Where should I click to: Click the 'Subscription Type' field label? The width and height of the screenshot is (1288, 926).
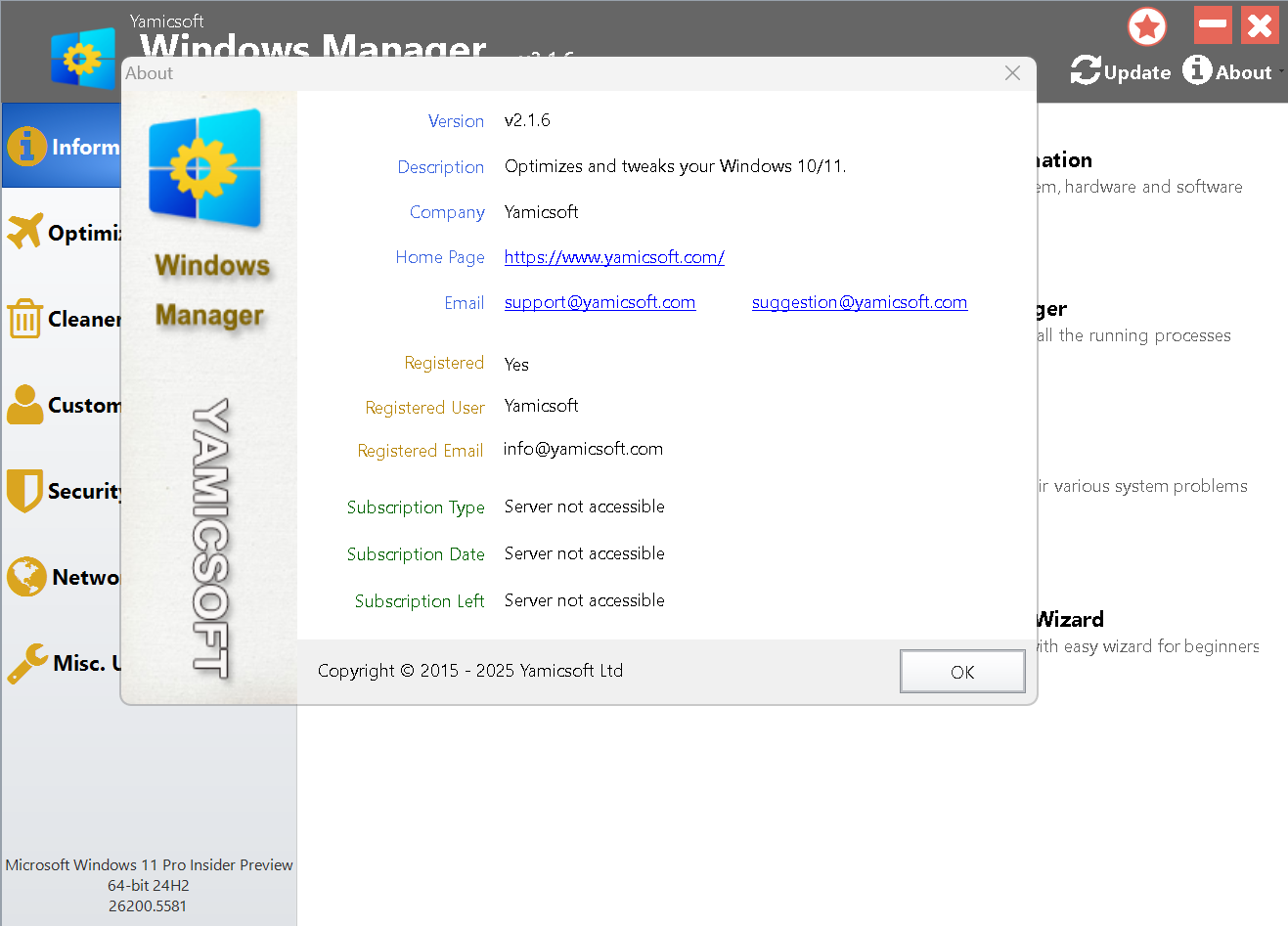(x=416, y=507)
